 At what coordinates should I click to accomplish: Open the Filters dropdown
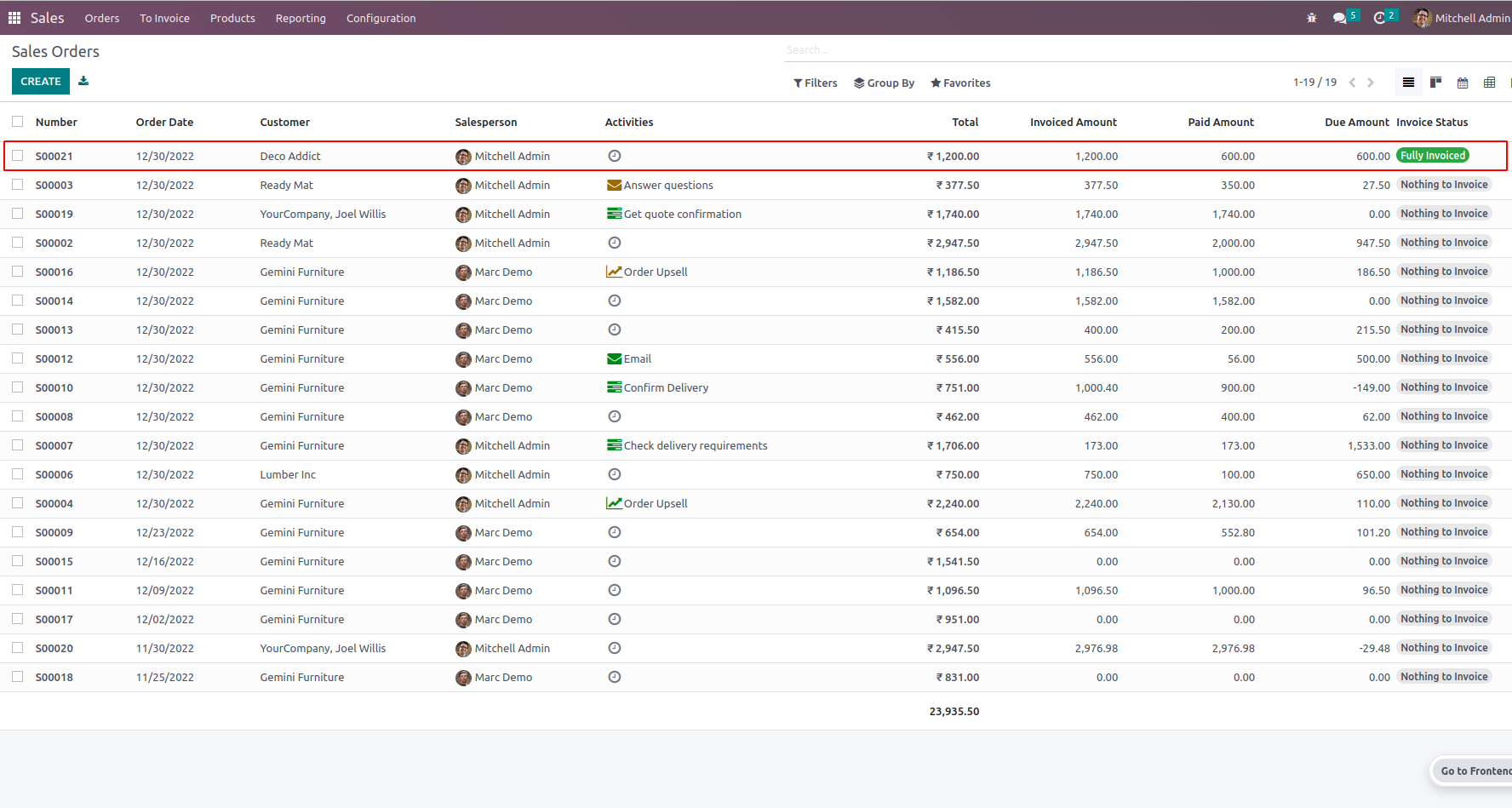pyautogui.click(x=816, y=83)
